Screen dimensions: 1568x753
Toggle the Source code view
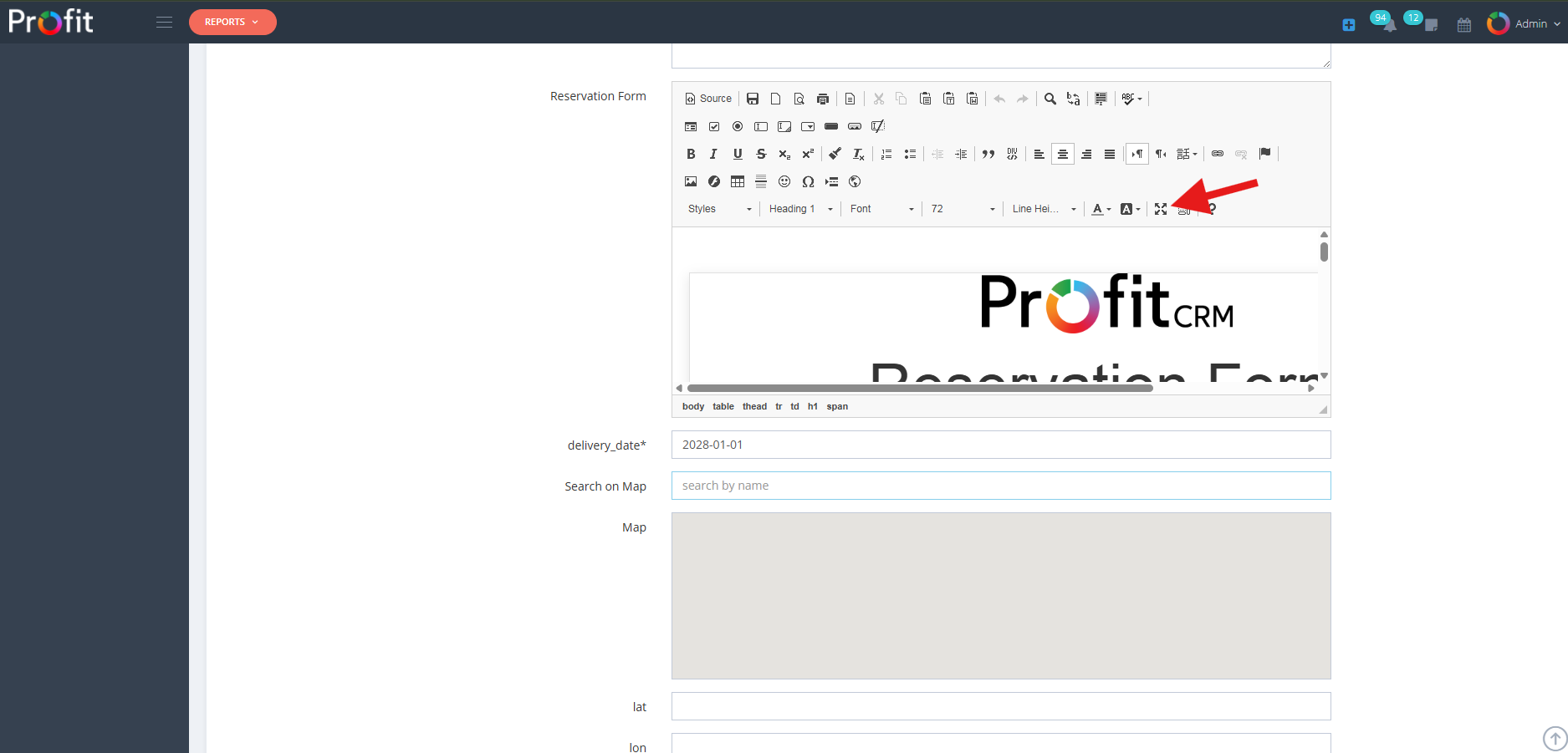pos(707,98)
